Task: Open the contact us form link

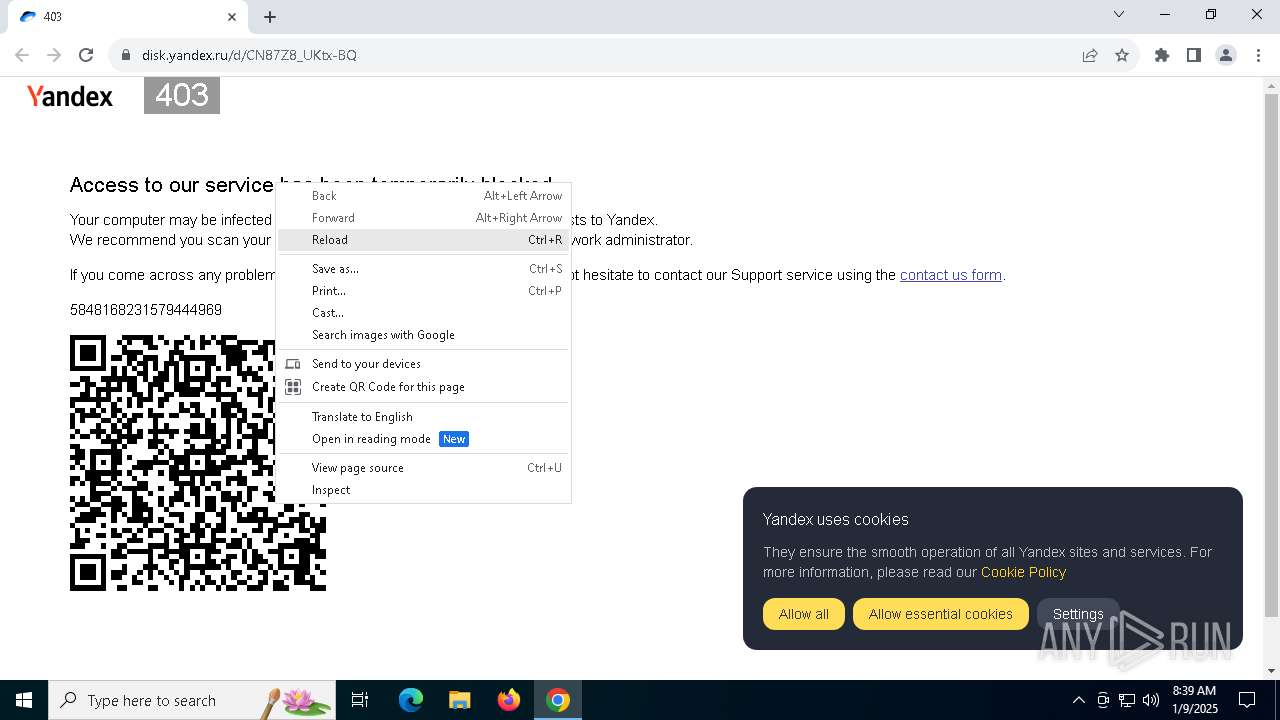Action: 951,275
